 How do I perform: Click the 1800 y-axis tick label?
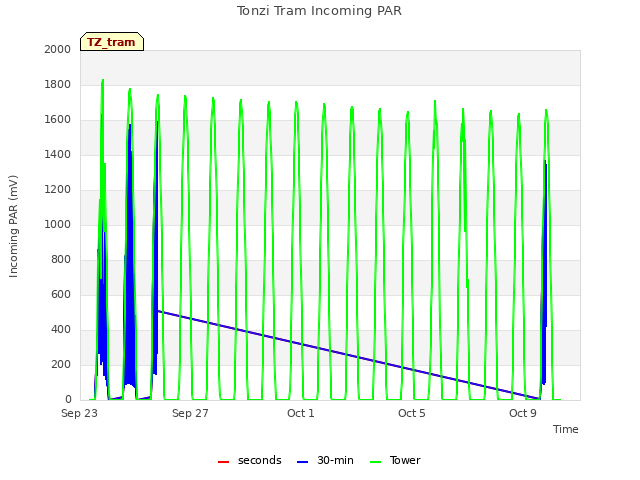[58, 84]
